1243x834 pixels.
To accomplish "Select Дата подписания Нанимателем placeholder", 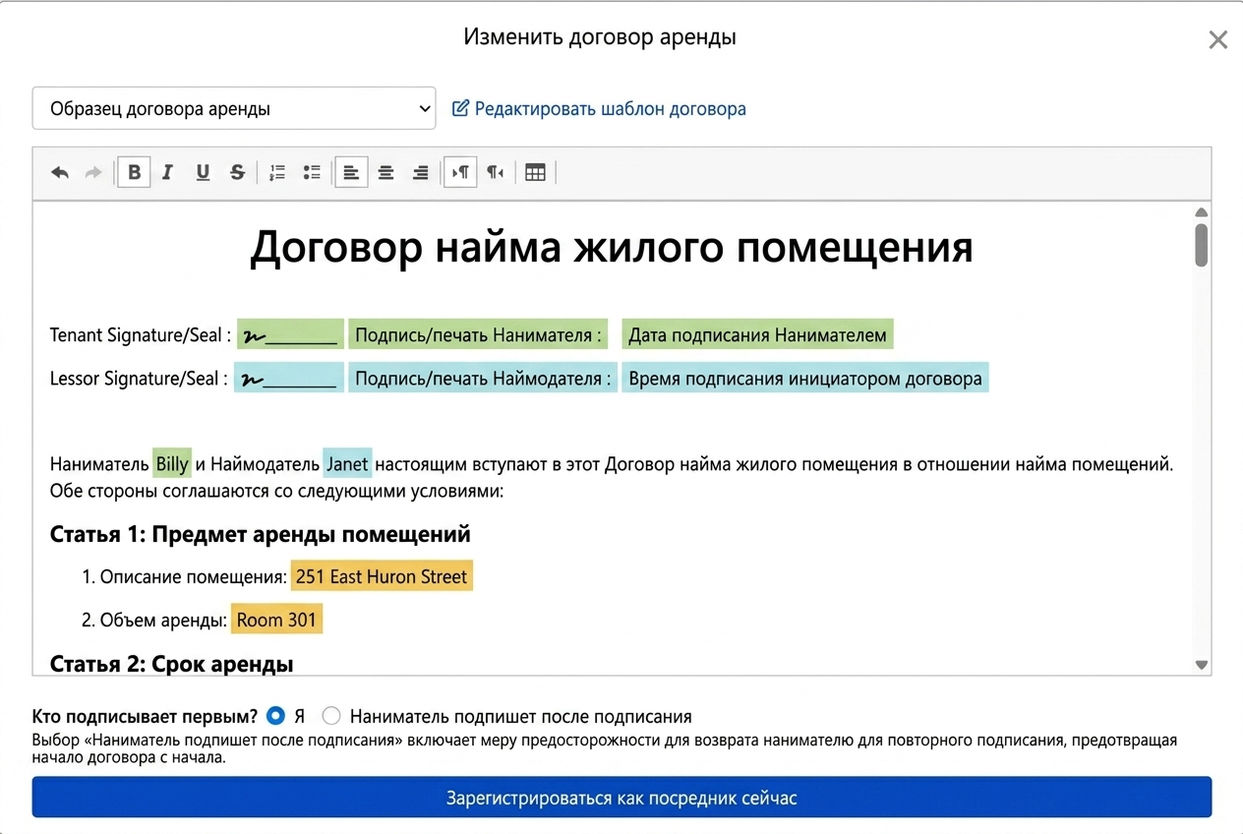I will pos(757,334).
